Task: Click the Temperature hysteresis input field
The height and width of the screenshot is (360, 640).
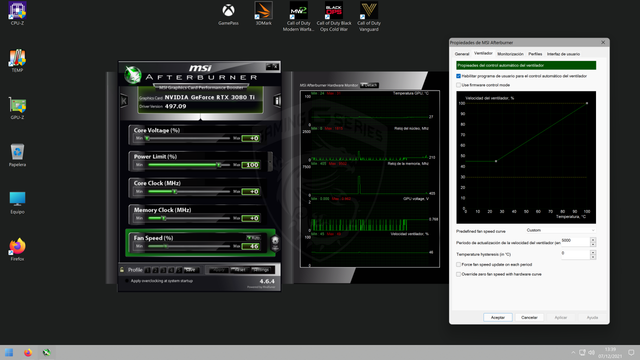Action: 575,254
